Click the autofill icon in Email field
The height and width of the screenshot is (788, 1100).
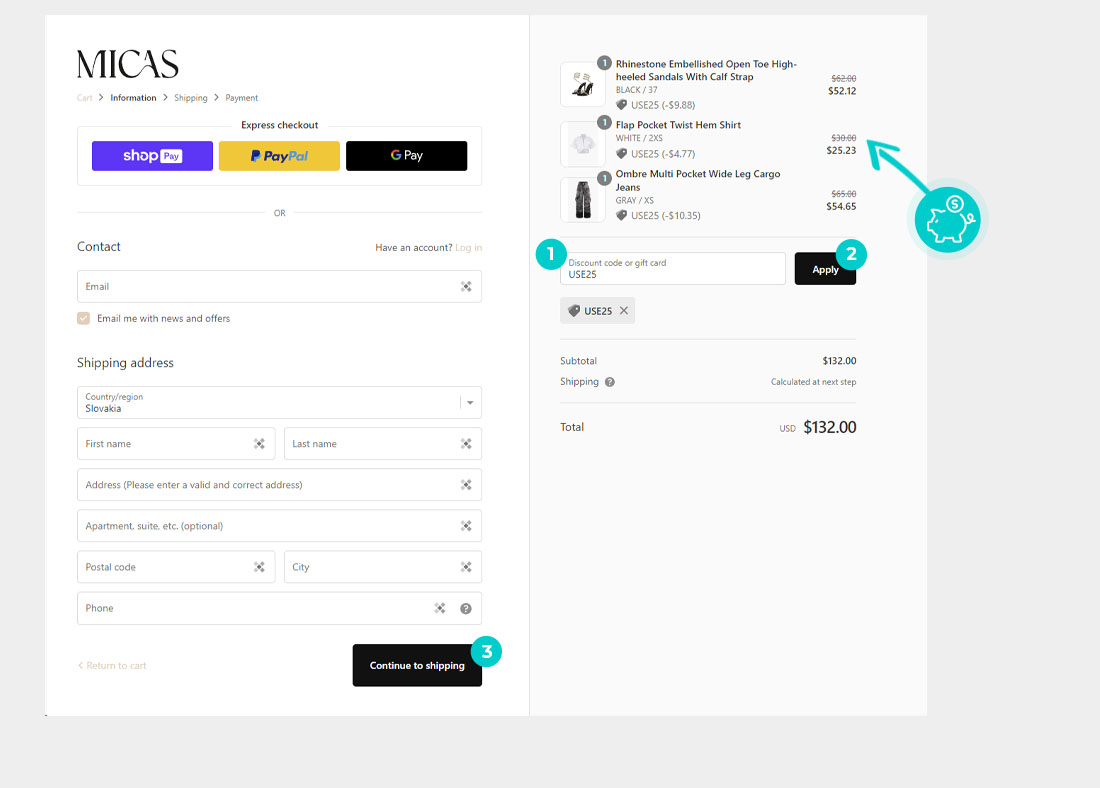[x=466, y=287]
